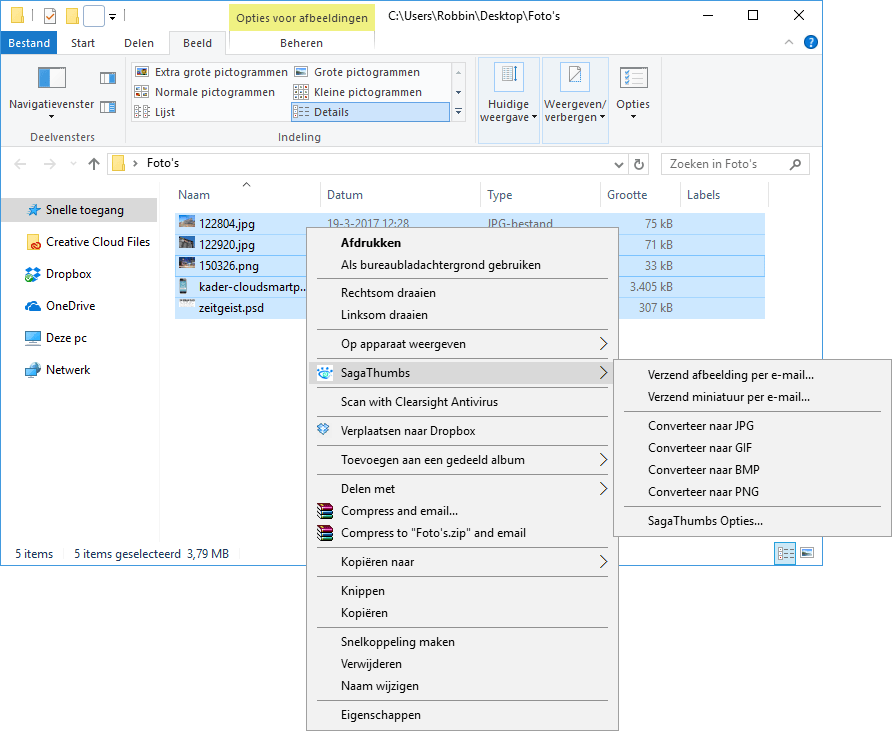892x731 pixels.
Task: Switch to the Start ribbon tab
Action: tap(83, 43)
